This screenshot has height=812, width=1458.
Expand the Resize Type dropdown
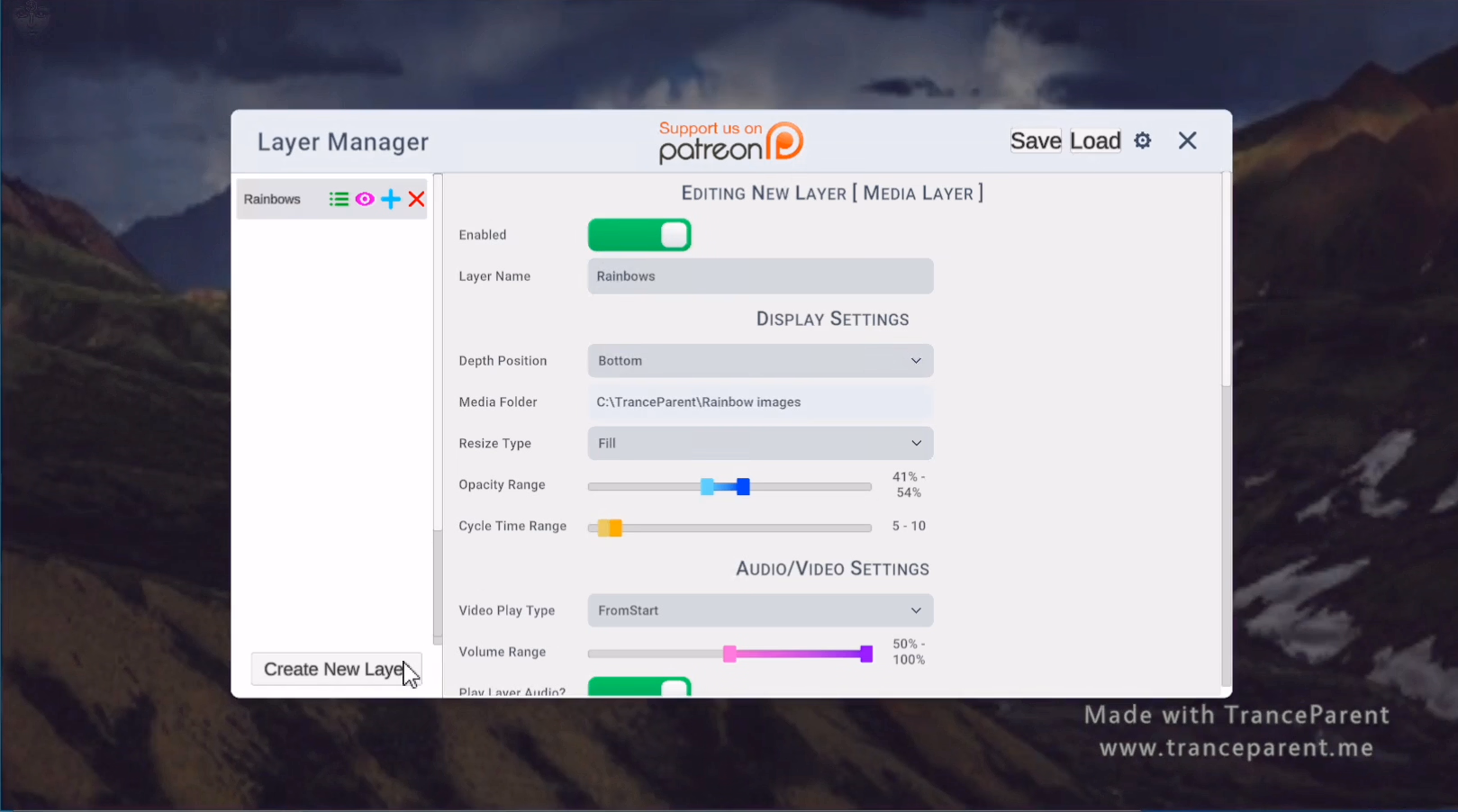click(x=760, y=444)
